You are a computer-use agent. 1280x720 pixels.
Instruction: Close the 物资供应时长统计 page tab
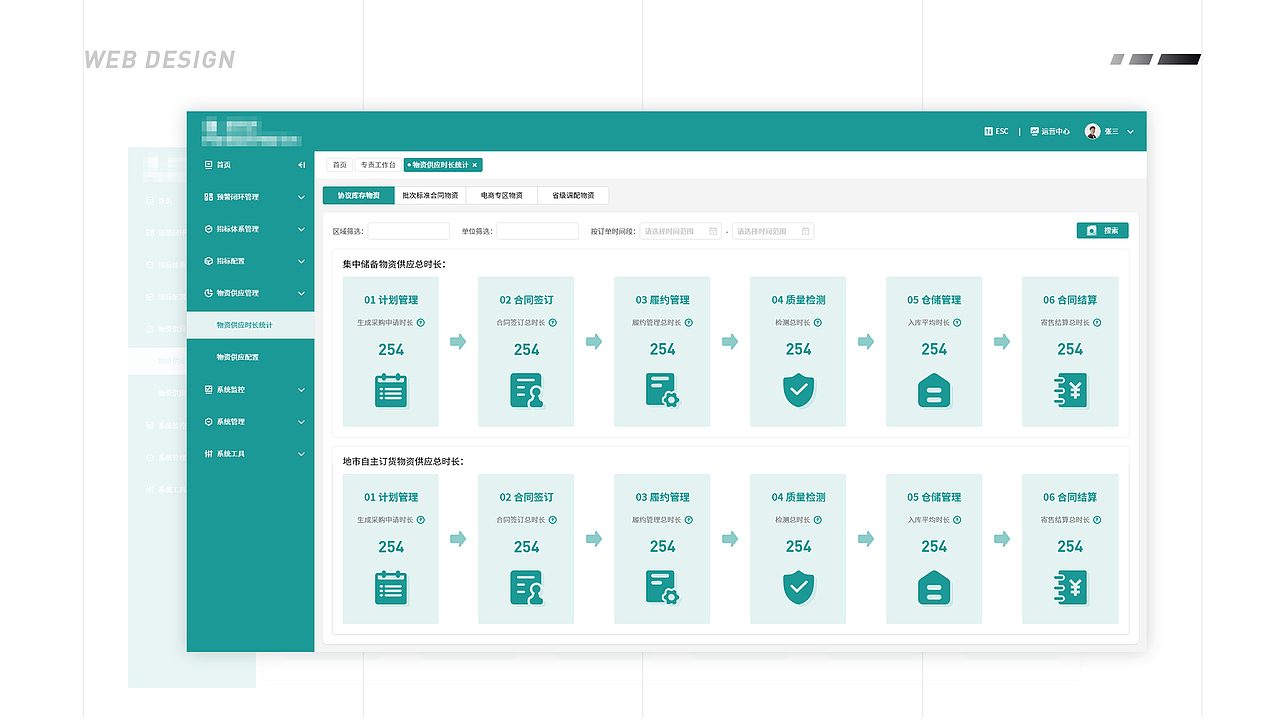coord(475,165)
